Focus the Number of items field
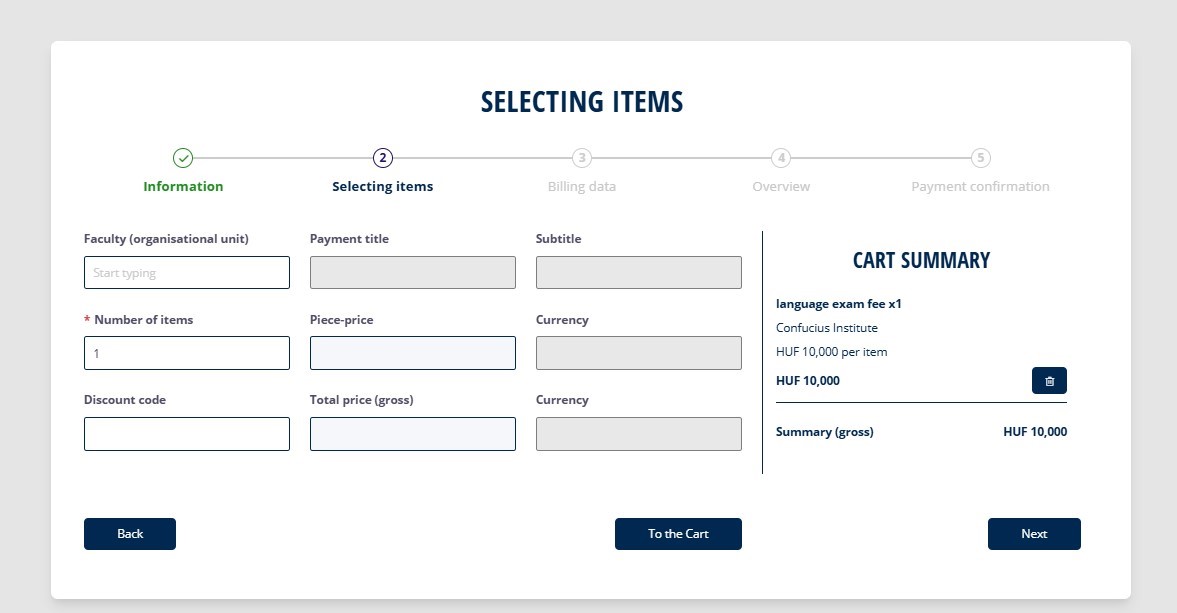 click(x=187, y=353)
